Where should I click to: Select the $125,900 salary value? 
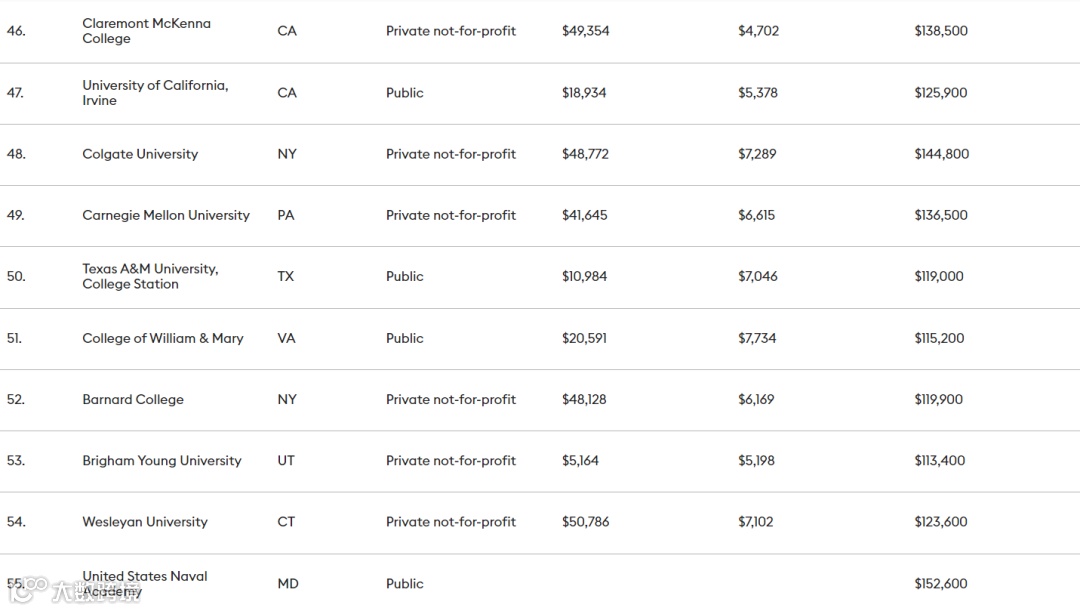coord(940,93)
